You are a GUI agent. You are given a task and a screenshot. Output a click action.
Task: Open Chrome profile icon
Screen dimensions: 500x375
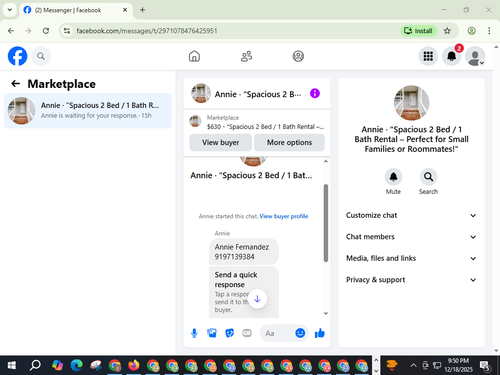[x=471, y=31]
